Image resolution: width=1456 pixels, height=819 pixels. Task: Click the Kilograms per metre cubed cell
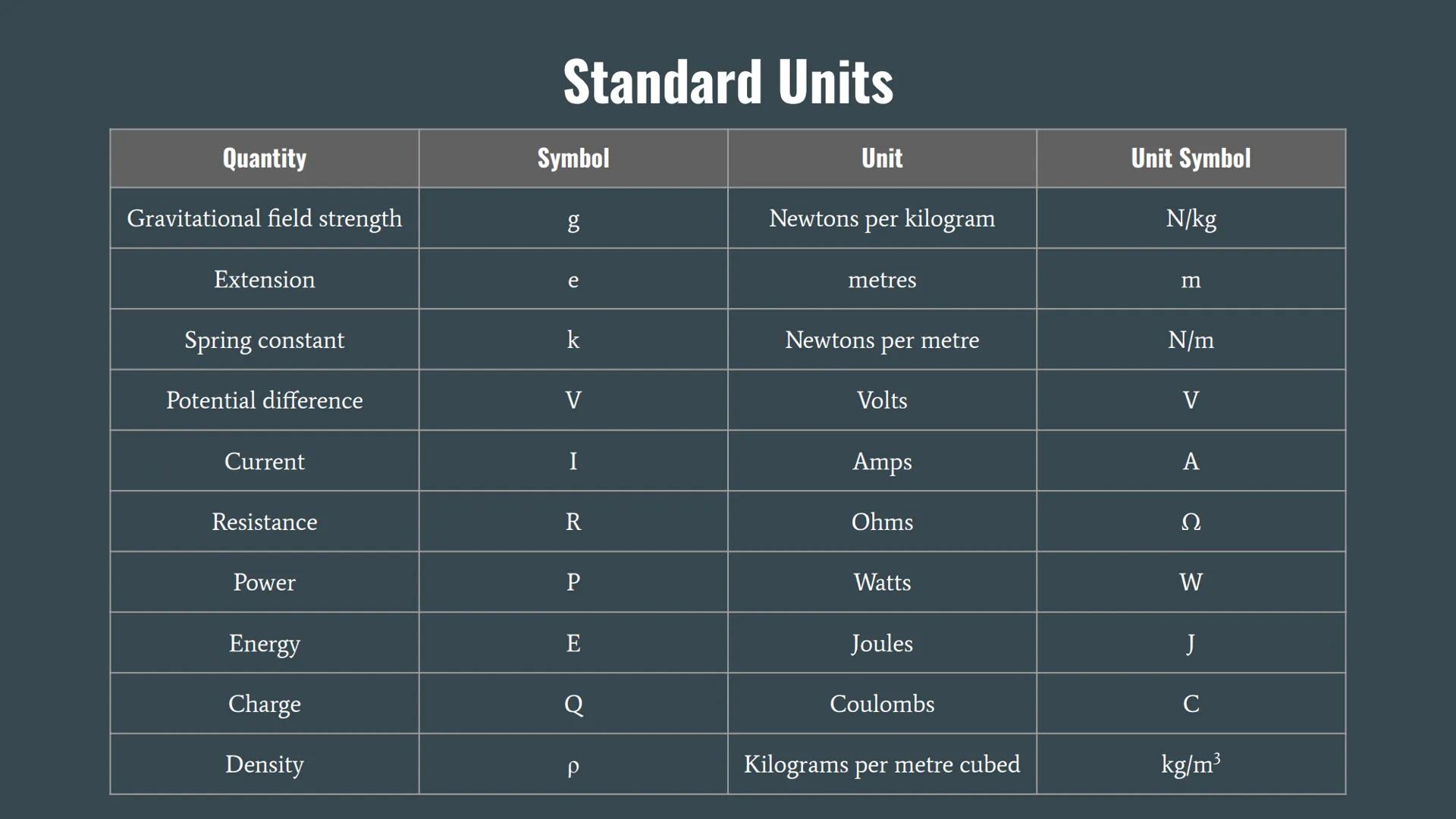coord(882,764)
